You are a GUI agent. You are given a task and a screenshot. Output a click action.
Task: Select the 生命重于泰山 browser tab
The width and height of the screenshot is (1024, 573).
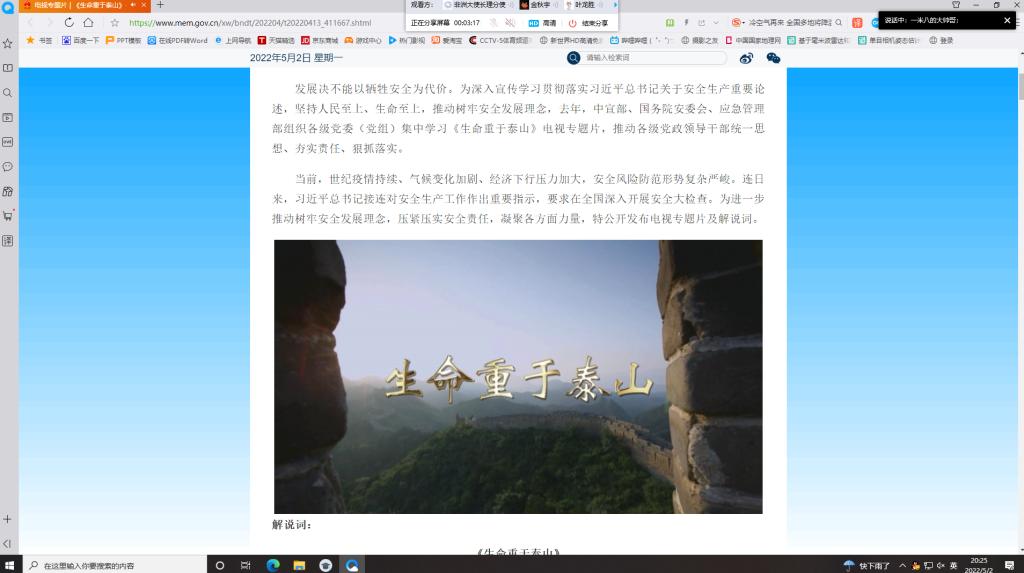click(80, 5)
